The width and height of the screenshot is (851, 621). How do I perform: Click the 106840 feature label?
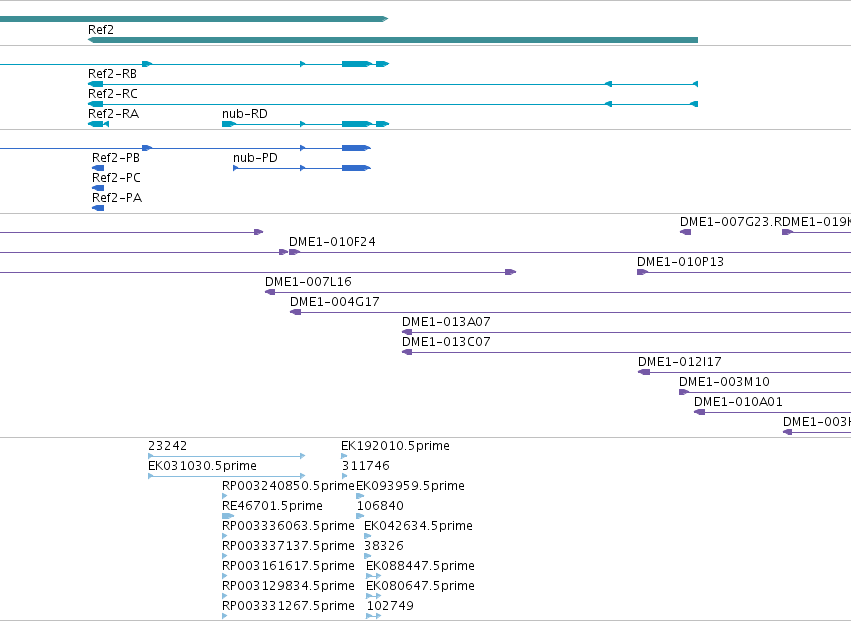pyautogui.click(x=380, y=506)
